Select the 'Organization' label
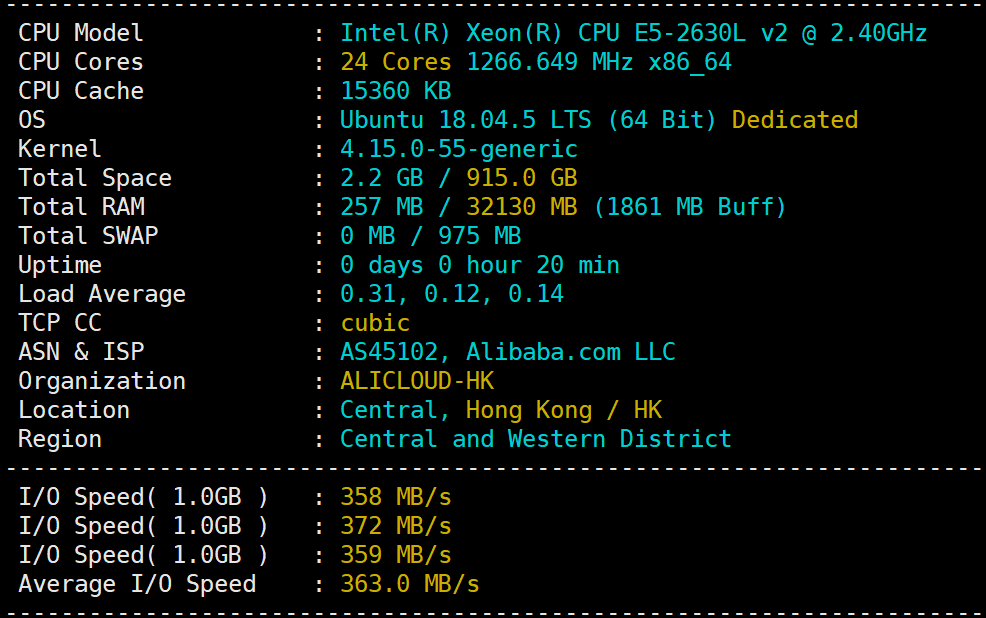The height and width of the screenshot is (618, 986). (102, 381)
